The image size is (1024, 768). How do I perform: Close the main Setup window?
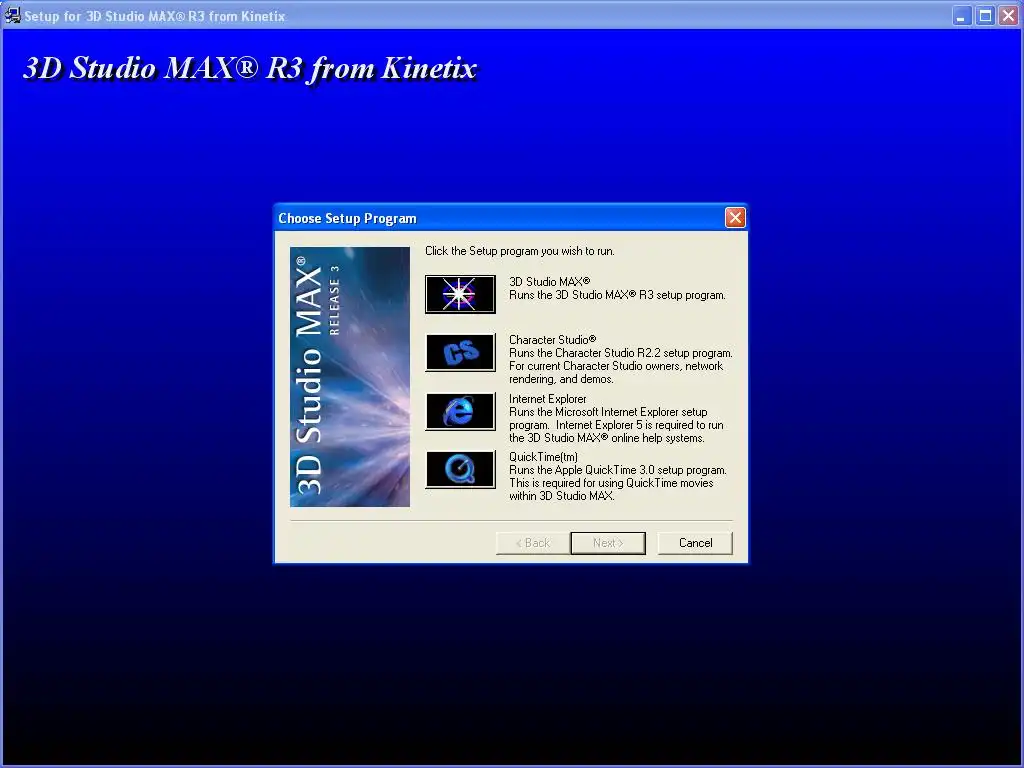click(1008, 16)
